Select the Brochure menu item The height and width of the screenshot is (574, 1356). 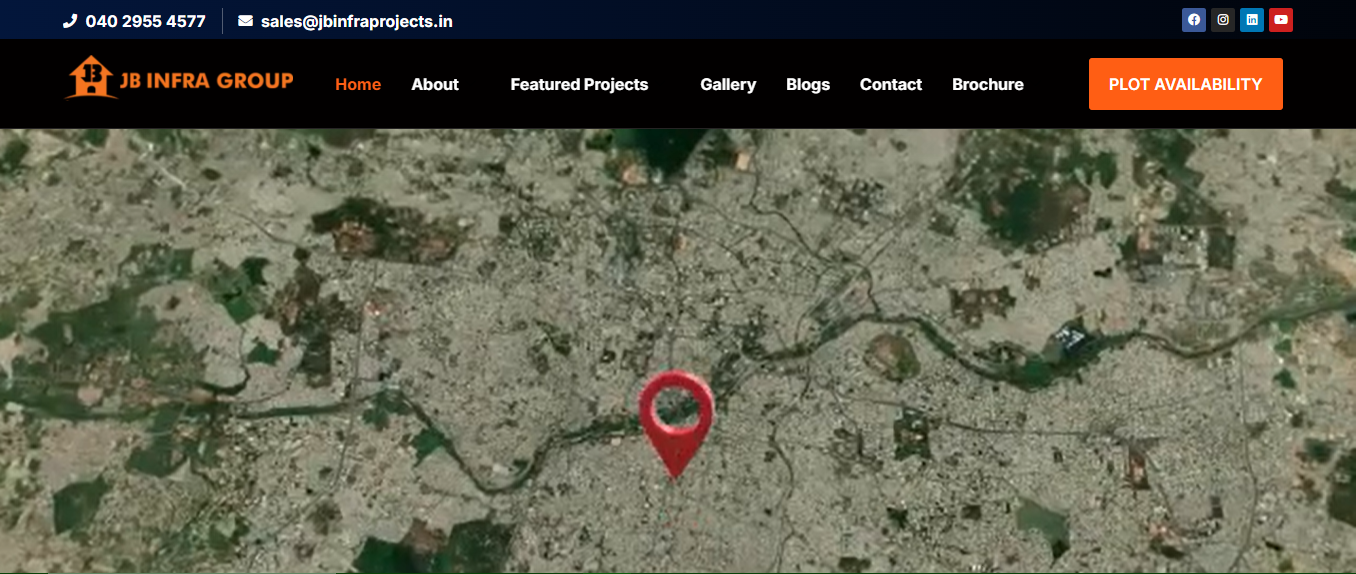point(988,85)
